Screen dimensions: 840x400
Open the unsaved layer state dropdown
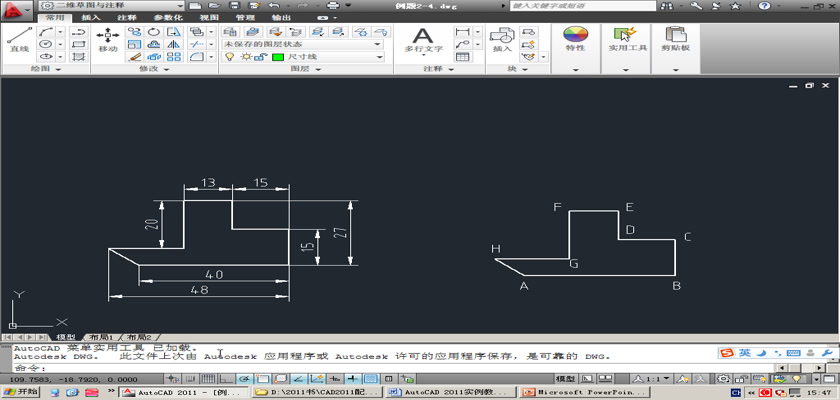click(302, 44)
